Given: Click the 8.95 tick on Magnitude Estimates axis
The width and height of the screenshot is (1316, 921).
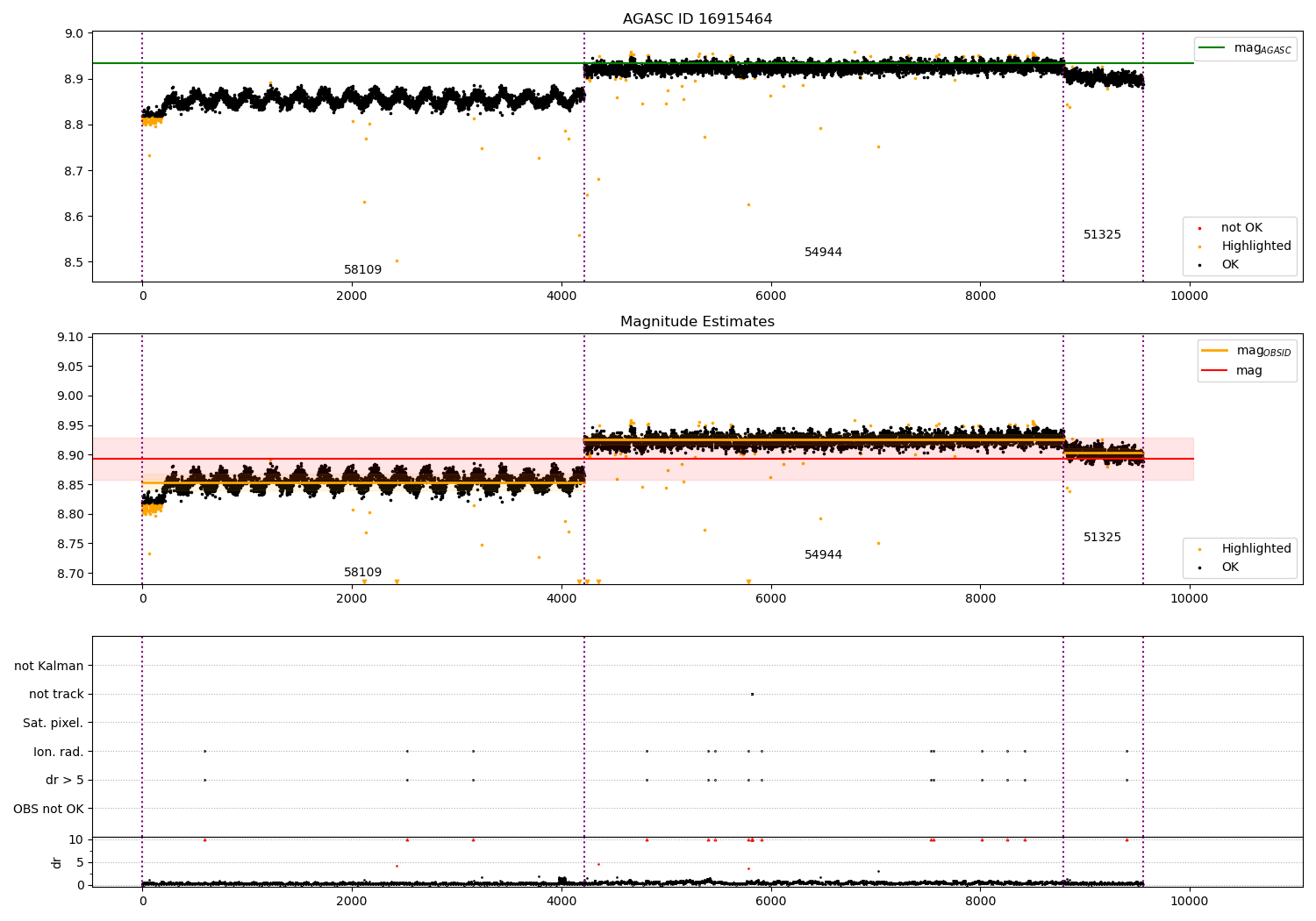Looking at the screenshot, I should (x=70, y=426).
